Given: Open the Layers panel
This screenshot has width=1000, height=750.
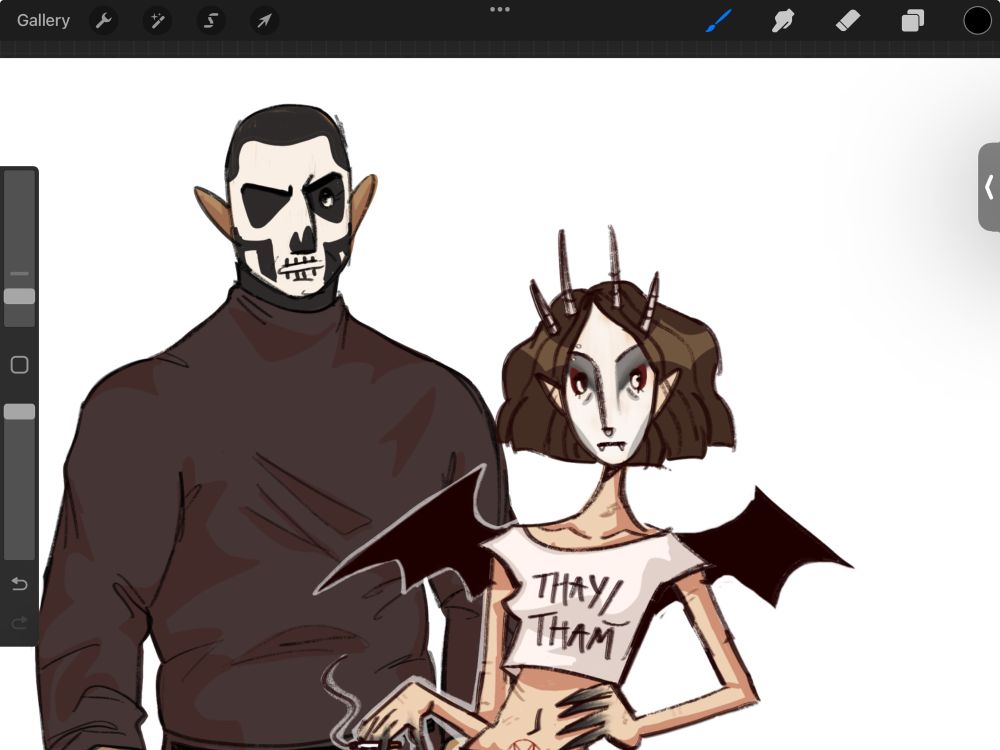Looking at the screenshot, I should 913,20.
